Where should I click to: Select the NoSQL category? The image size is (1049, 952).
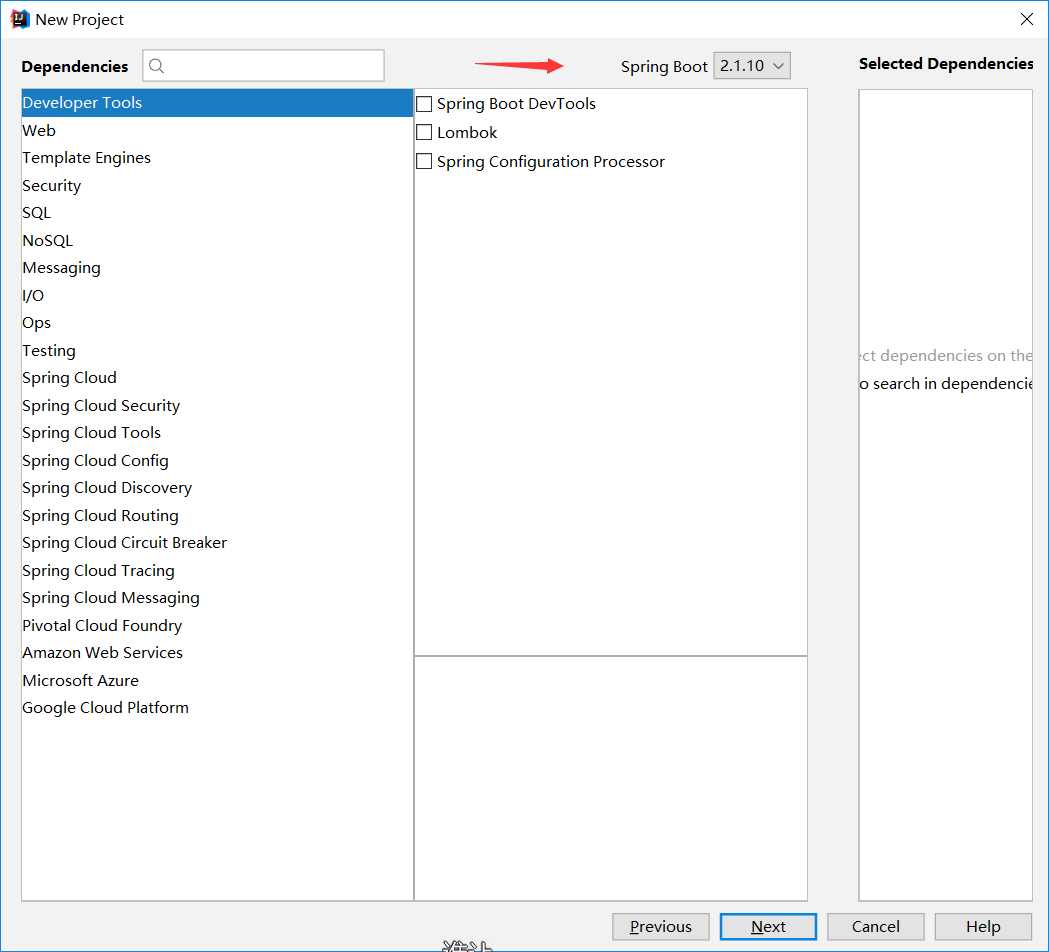click(217, 240)
